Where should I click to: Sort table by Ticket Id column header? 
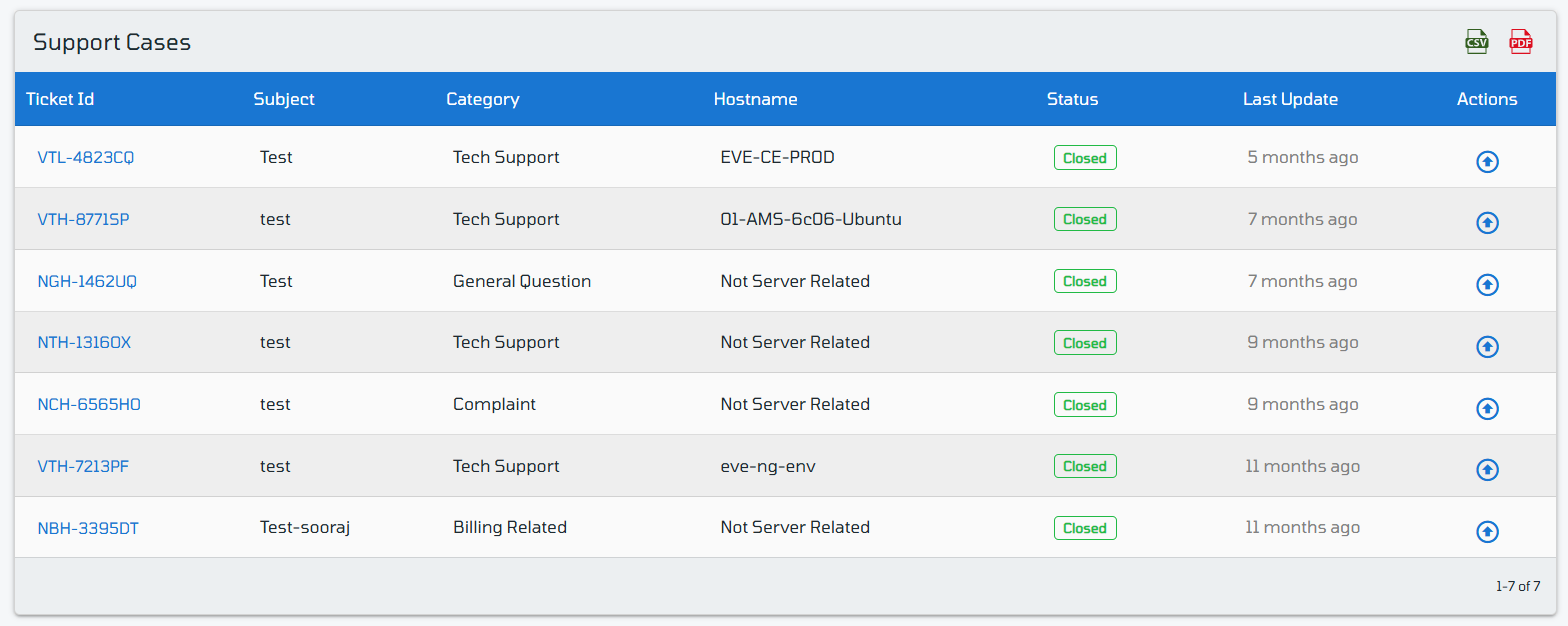point(60,99)
